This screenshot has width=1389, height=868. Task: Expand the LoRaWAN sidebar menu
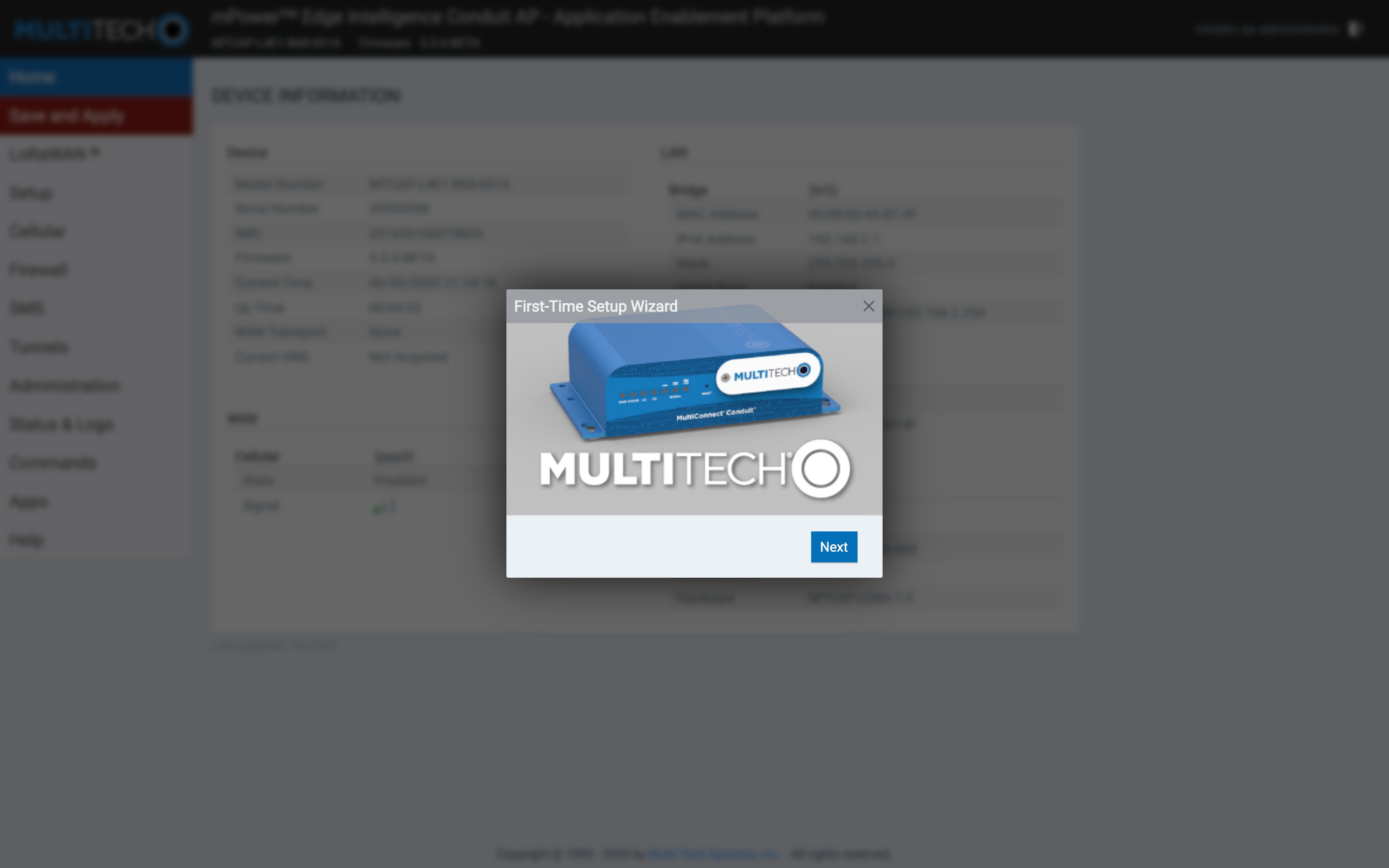tap(54, 154)
